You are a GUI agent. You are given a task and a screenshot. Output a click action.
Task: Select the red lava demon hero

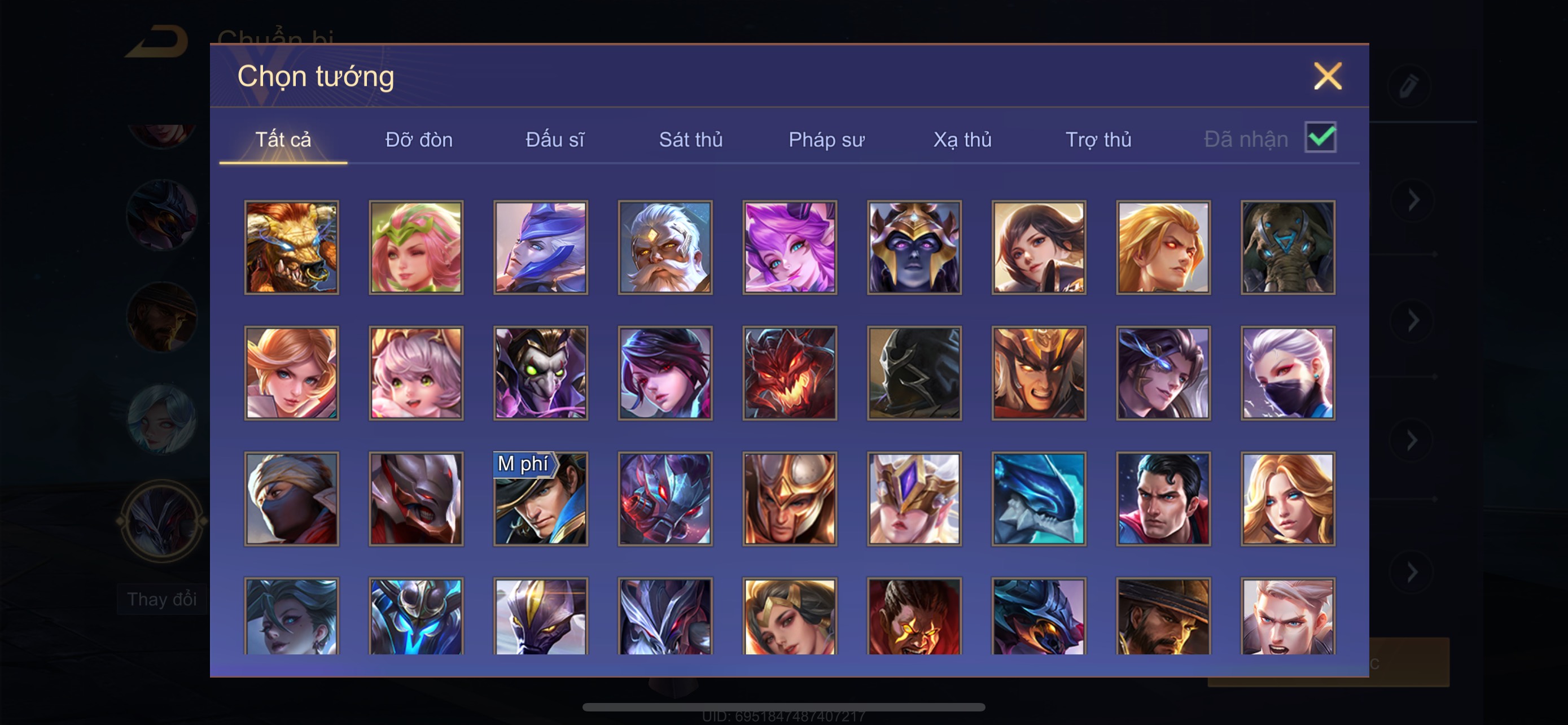[x=790, y=373]
